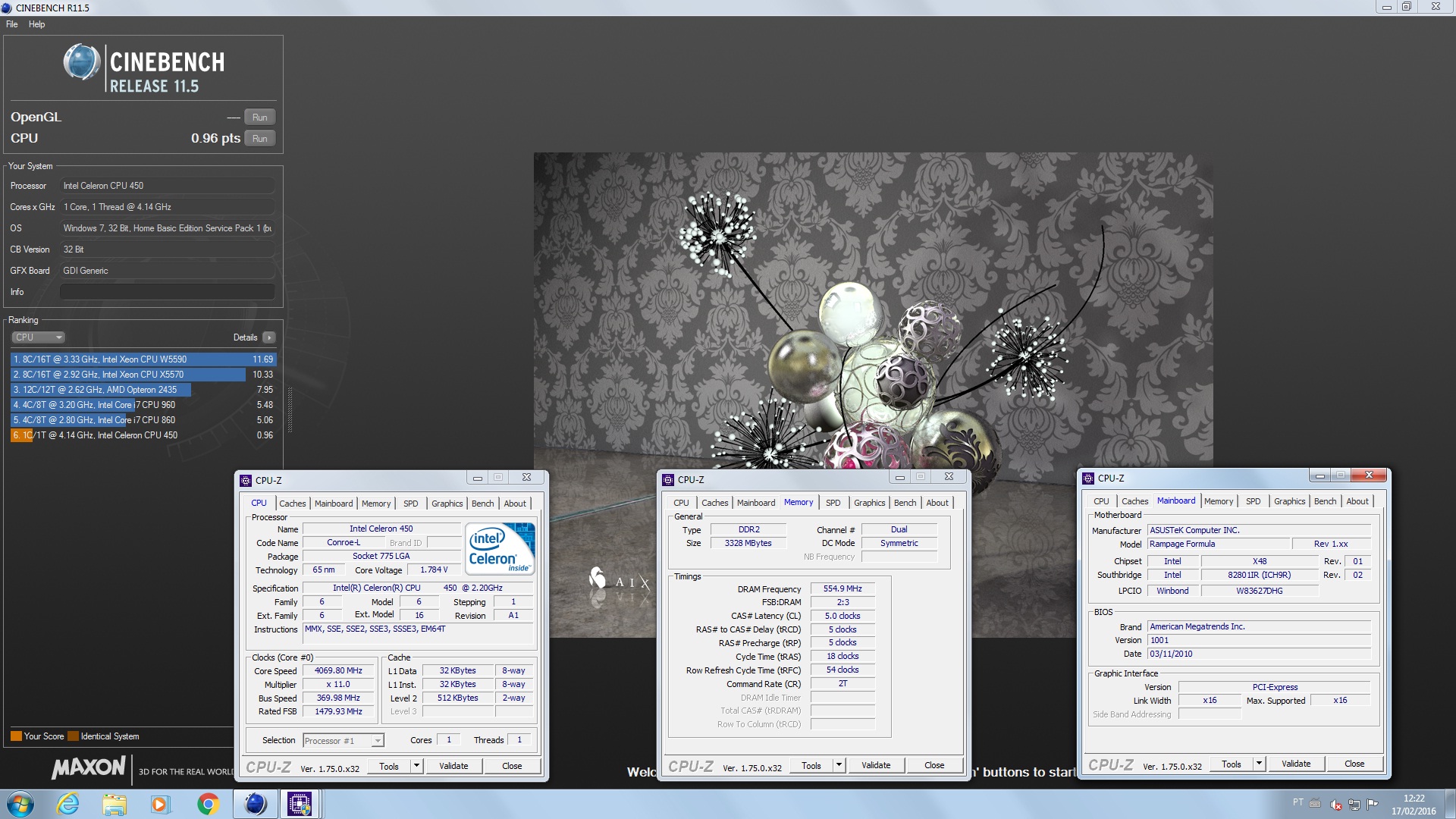Switch to Graphics tab in the Mainboard window

[x=1290, y=501]
